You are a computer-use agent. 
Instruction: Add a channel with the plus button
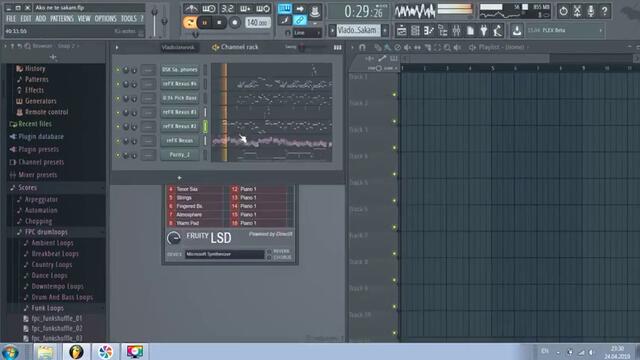coord(179,178)
